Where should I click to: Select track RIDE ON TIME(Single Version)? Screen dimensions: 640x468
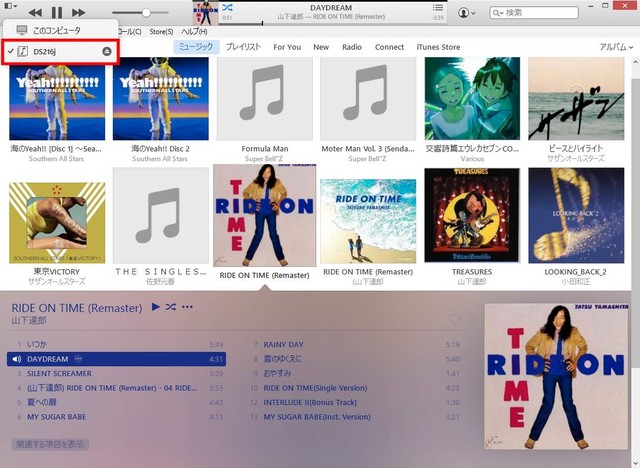pyautogui.click(x=355, y=388)
